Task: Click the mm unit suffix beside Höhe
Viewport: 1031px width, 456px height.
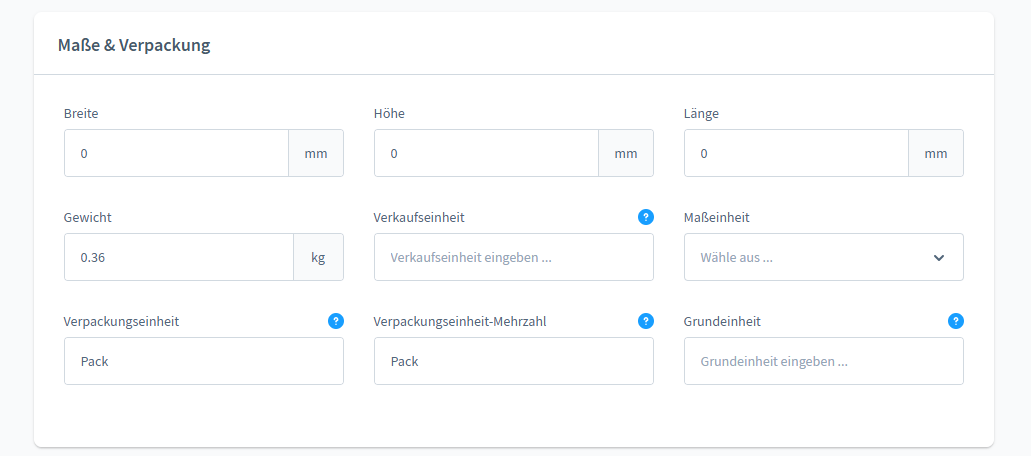Action: pos(626,153)
